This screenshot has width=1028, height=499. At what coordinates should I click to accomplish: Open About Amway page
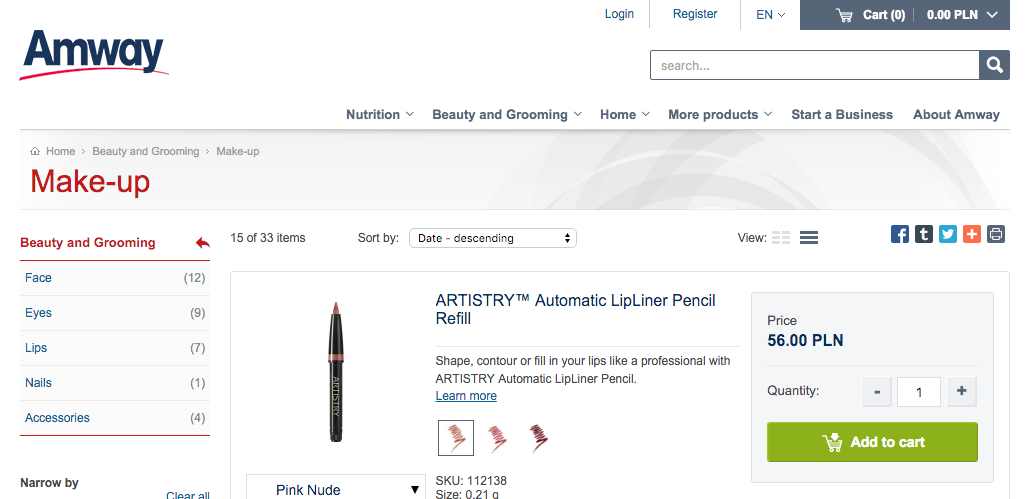pyautogui.click(x=957, y=114)
